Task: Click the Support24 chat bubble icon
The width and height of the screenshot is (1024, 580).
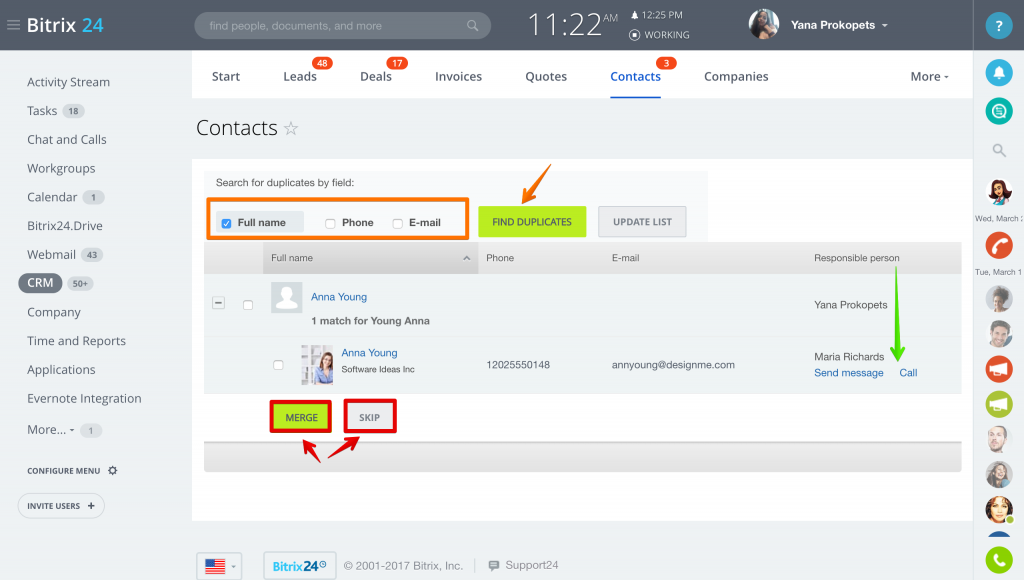Action: point(494,566)
